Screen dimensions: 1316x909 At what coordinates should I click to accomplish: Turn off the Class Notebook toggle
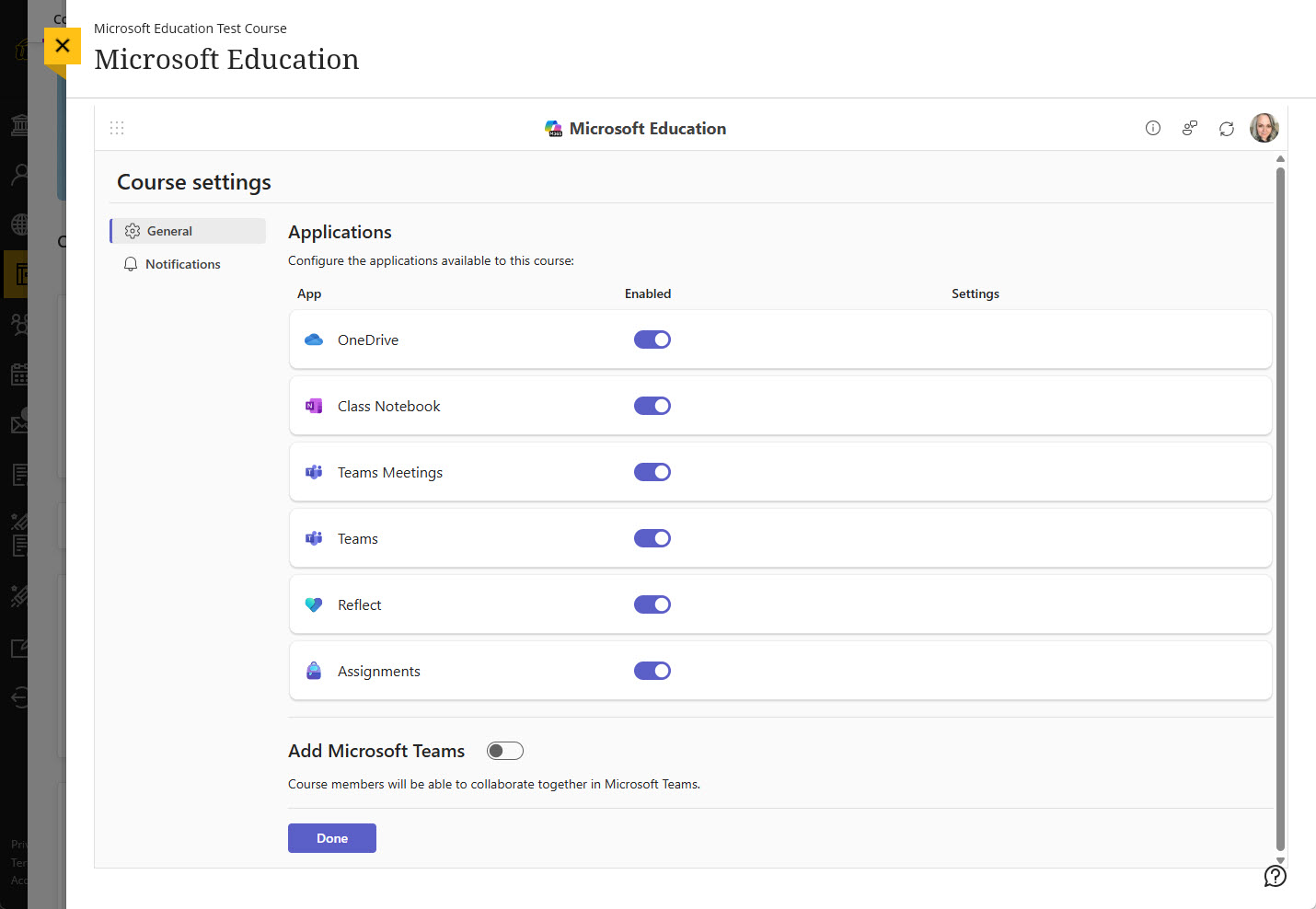[x=652, y=406]
